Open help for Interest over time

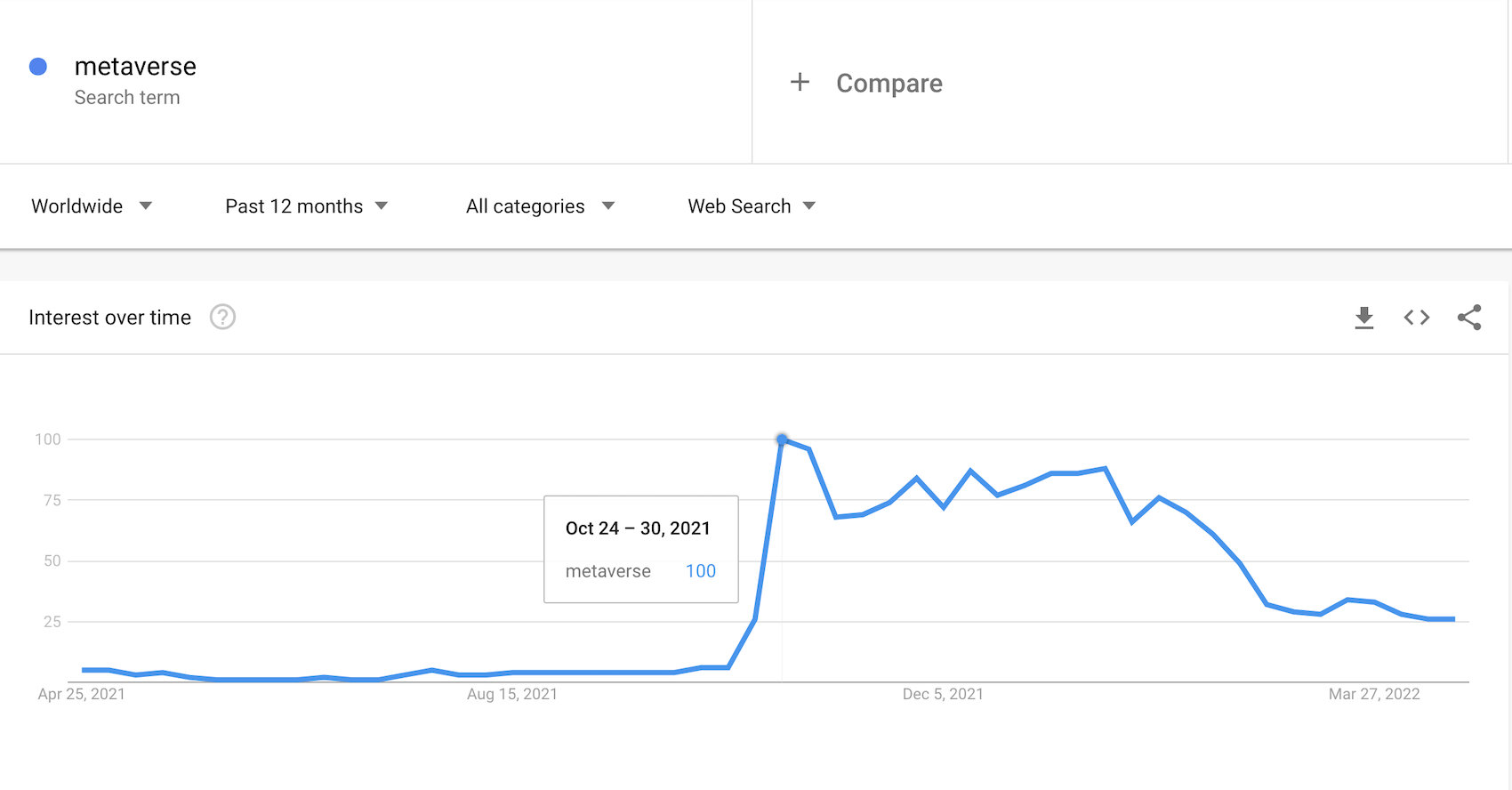pyautogui.click(x=222, y=318)
